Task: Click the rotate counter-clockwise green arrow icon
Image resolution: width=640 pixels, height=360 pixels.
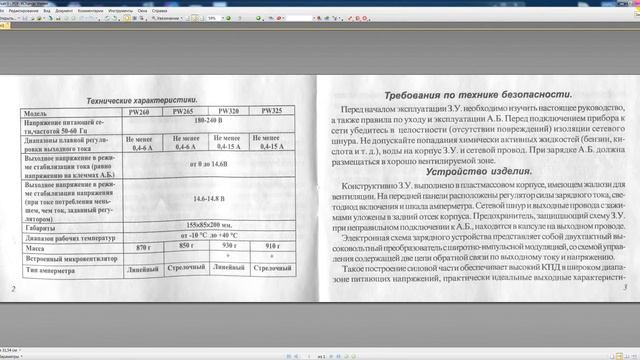Action: pos(108,18)
